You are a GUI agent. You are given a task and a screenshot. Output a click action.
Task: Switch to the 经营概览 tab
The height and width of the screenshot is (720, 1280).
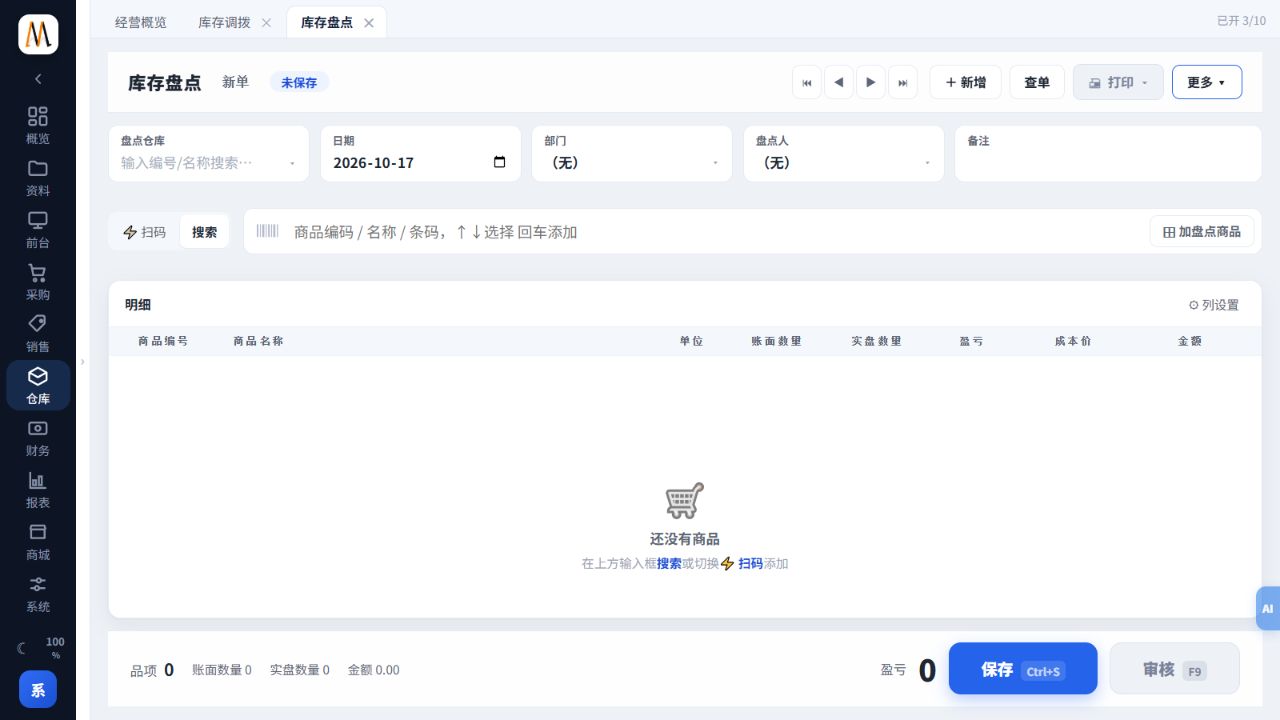[x=141, y=22]
